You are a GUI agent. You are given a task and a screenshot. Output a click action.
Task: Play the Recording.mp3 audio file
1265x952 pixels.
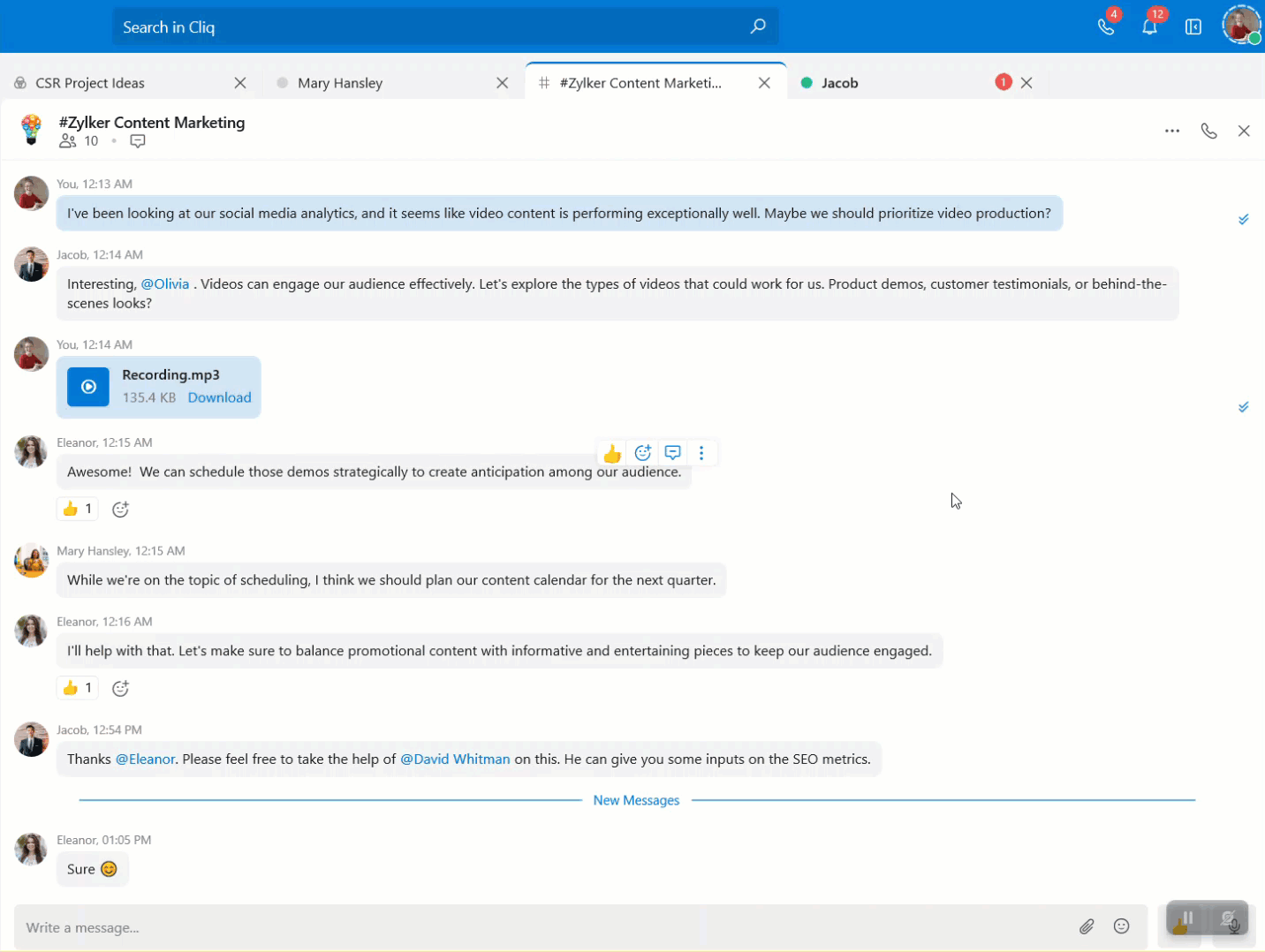(88, 387)
